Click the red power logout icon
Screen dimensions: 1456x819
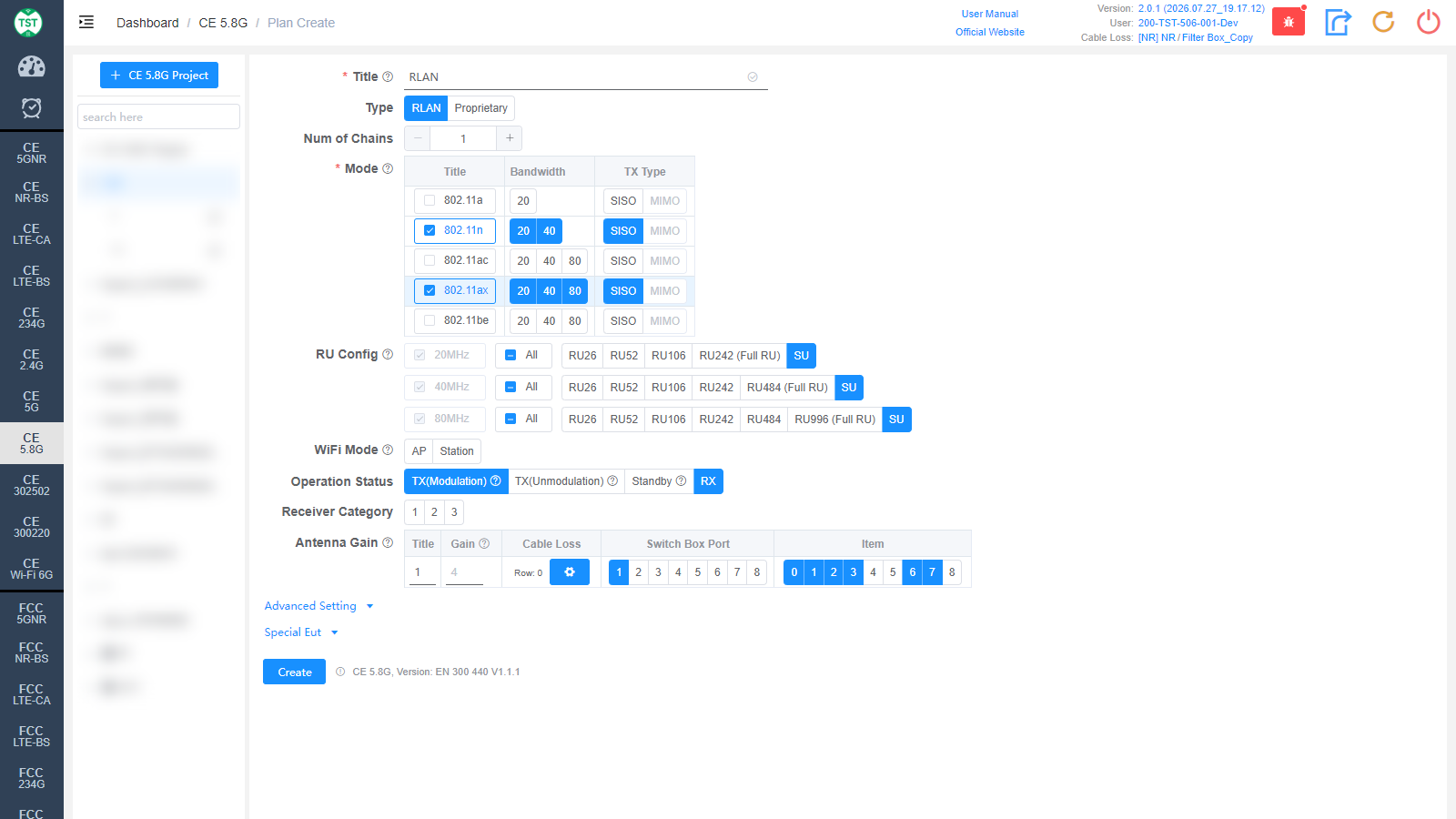(x=1429, y=22)
